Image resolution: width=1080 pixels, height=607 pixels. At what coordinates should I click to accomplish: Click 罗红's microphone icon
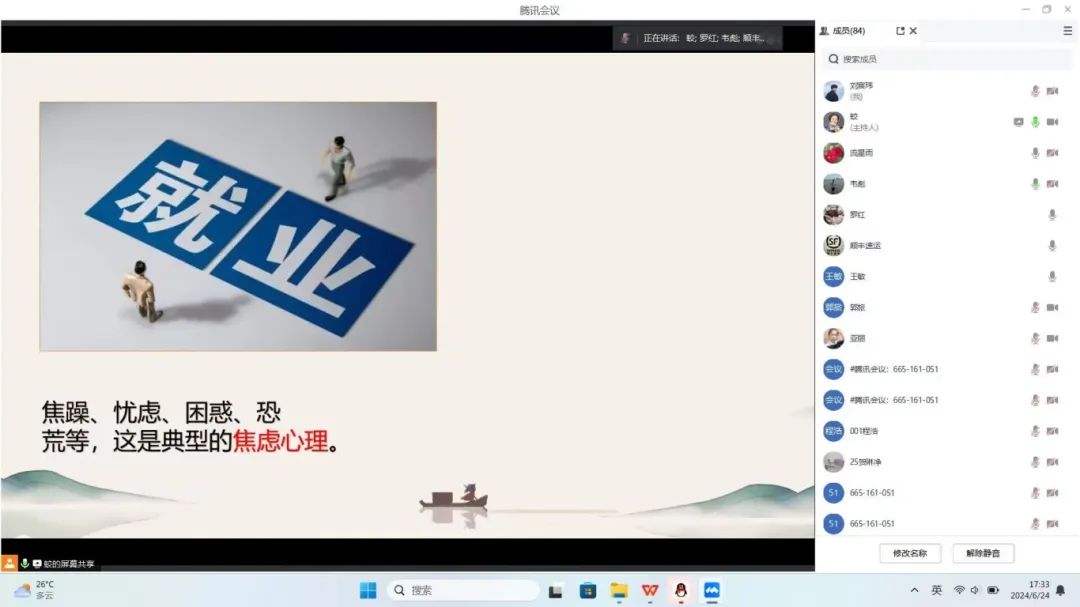(1052, 215)
